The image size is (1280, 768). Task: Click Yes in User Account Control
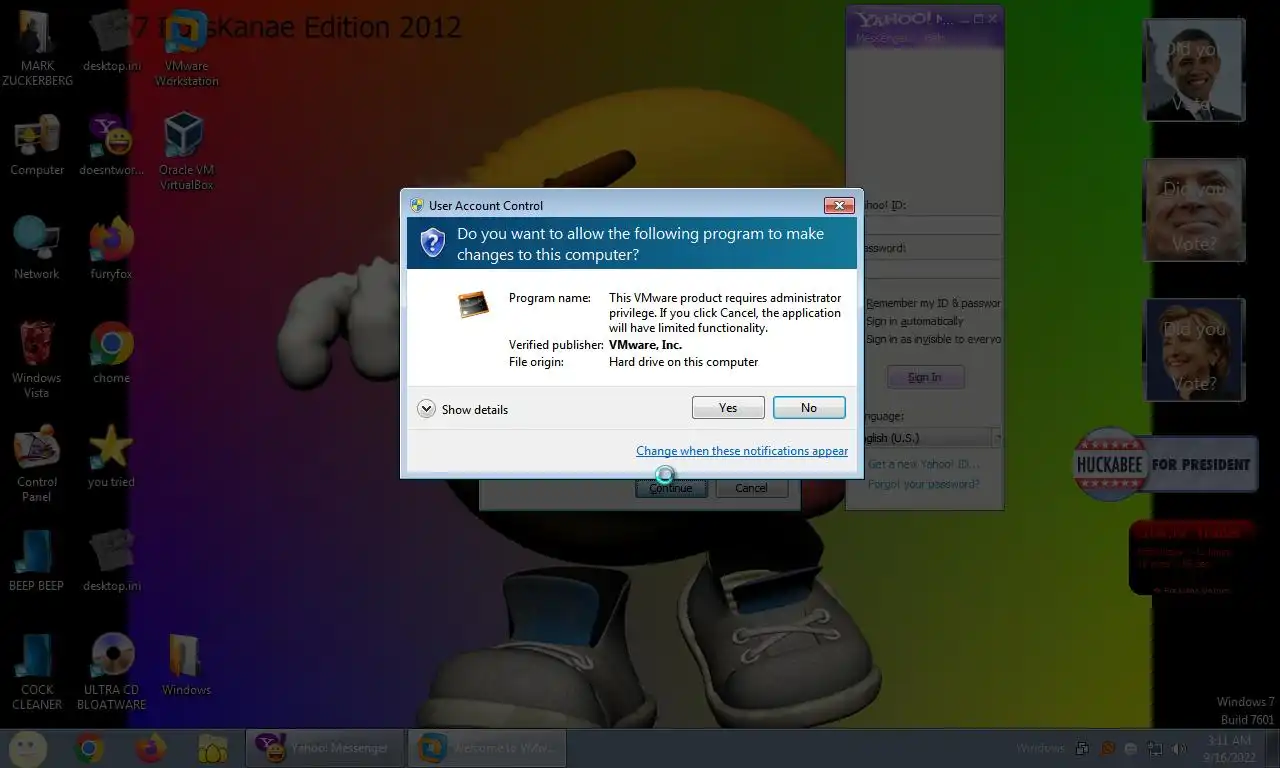point(728,408)
